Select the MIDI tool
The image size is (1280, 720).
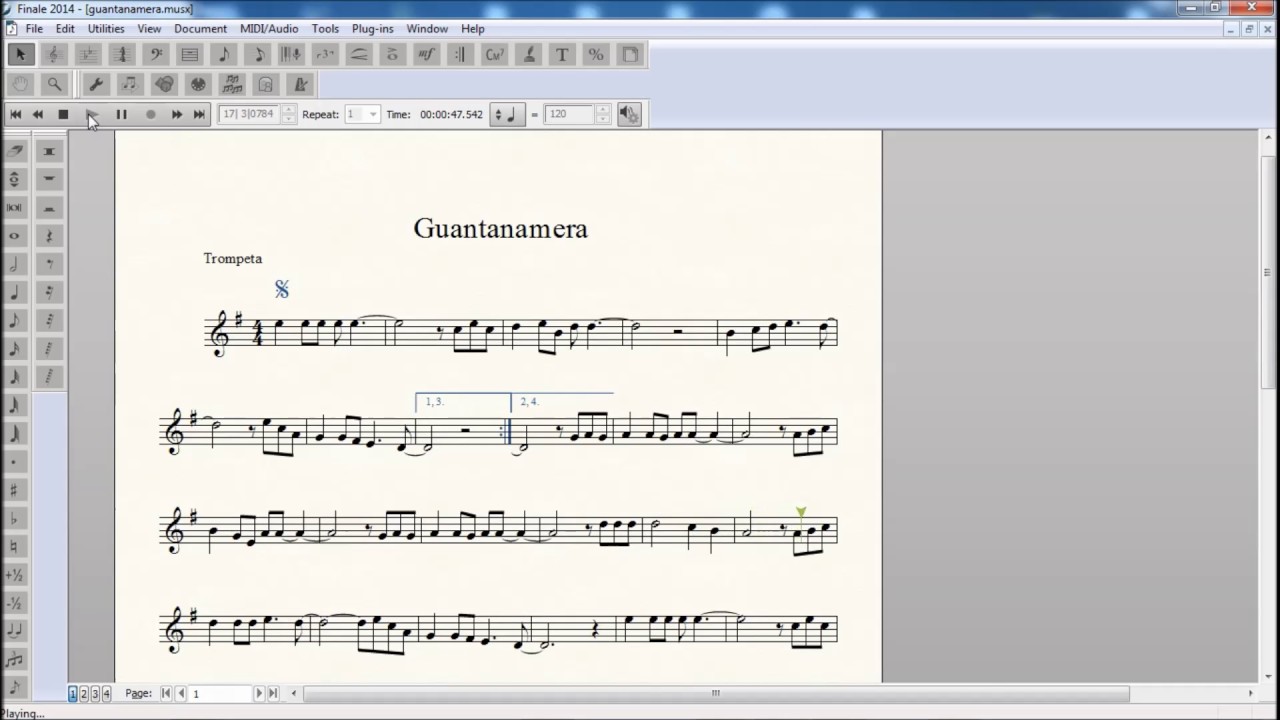click(x=198, y=84)
